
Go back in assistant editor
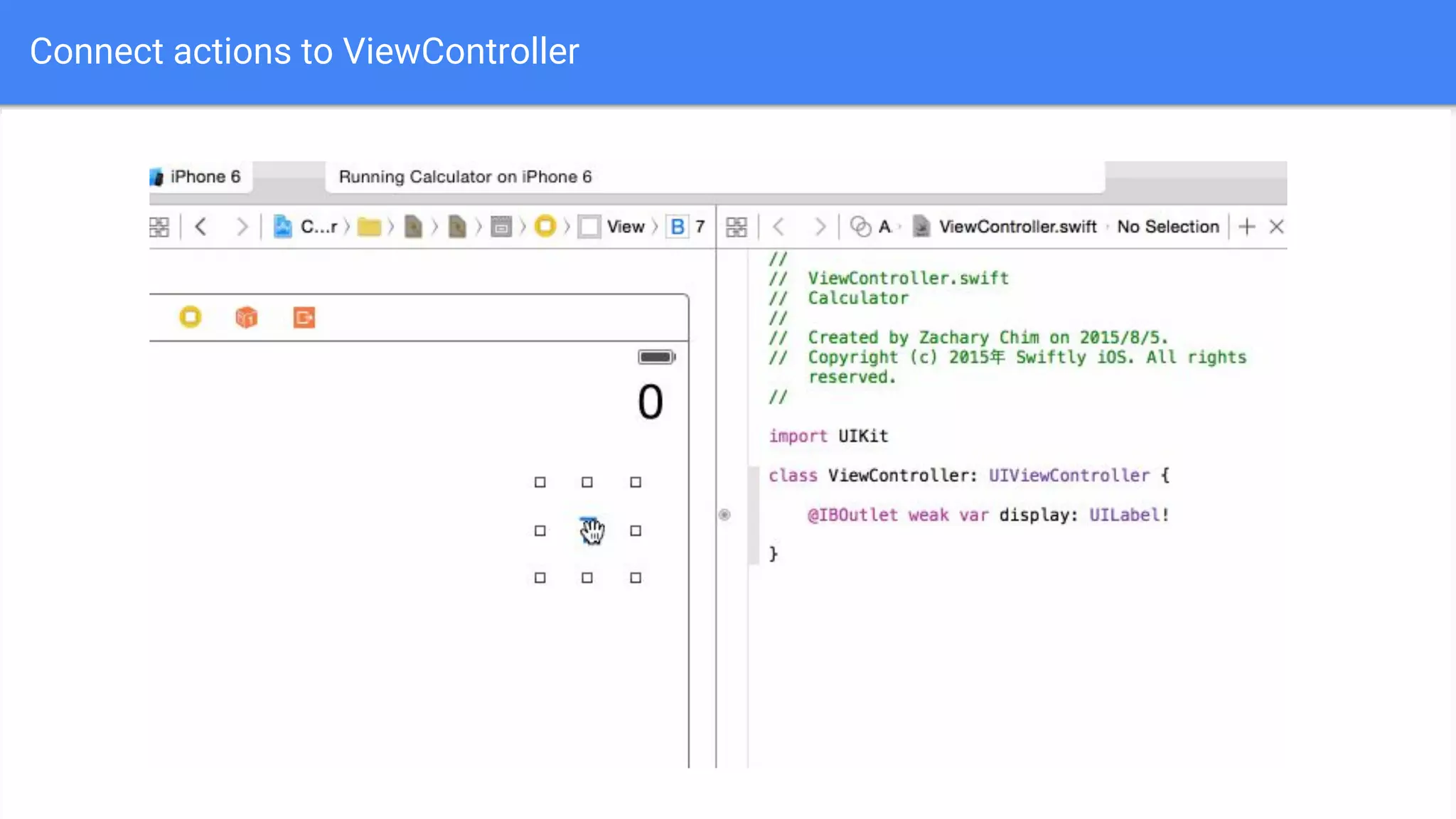tap(779, 227)
